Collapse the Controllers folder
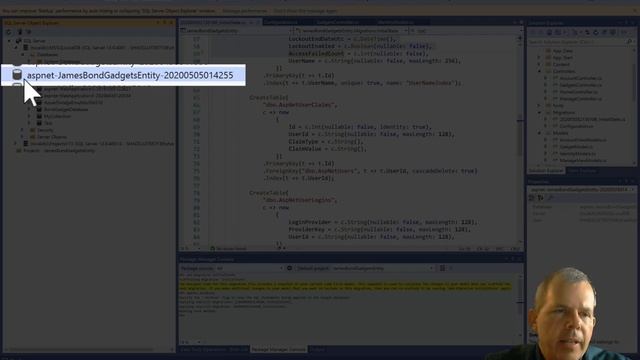The image size is (640, 360). 539,71
